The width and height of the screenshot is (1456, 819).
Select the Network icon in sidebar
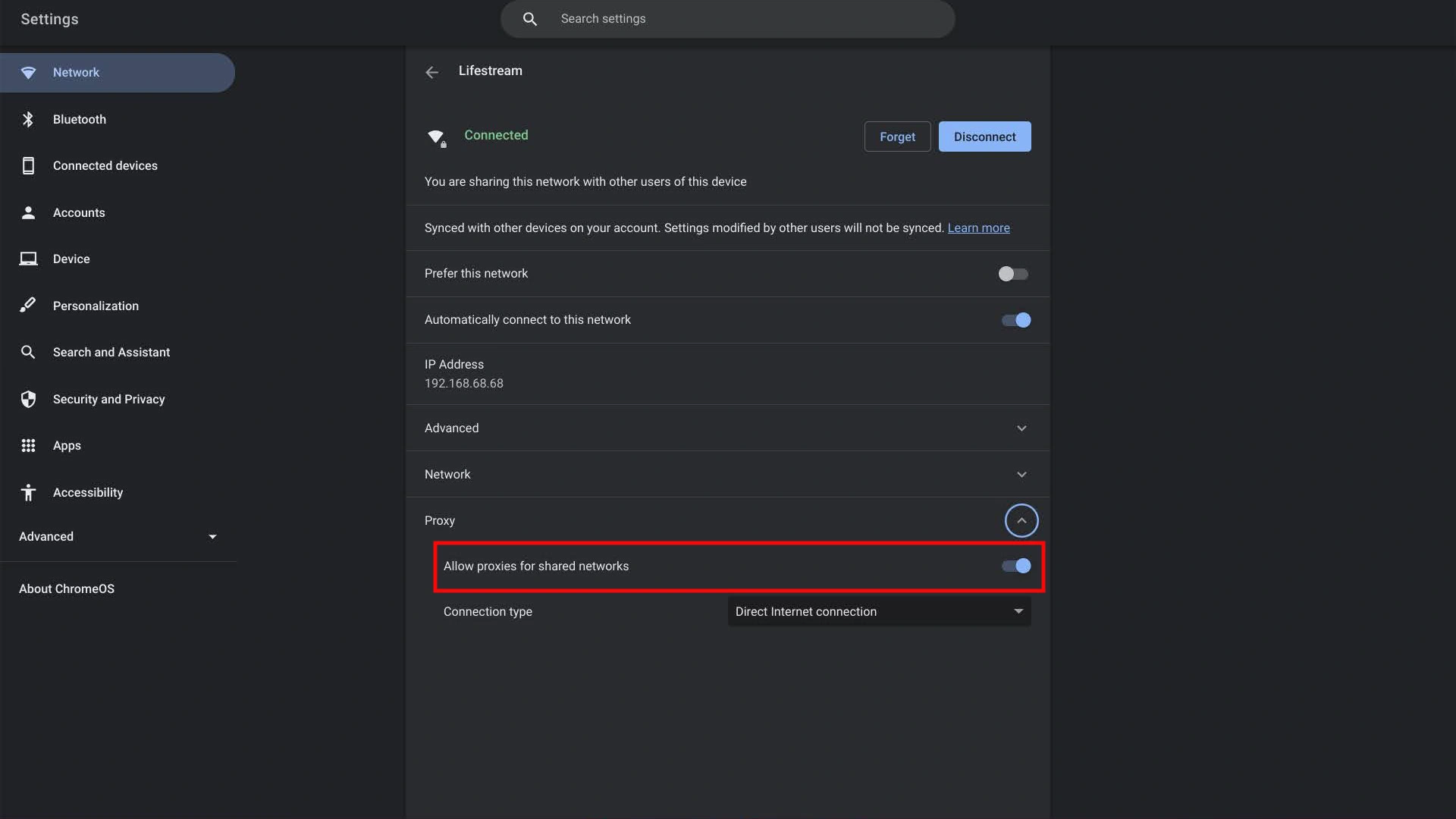pyautogui.click(x=29, y=73)
